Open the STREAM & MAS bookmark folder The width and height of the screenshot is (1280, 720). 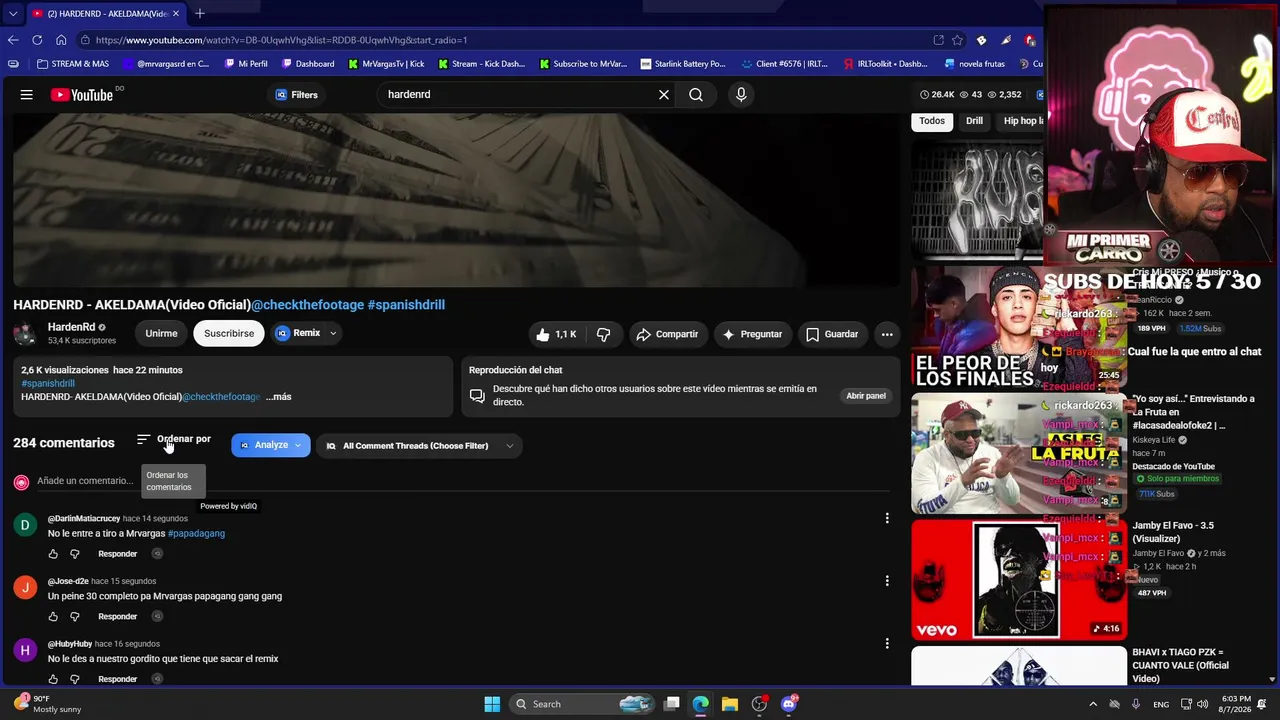click(x=73, y=64)
